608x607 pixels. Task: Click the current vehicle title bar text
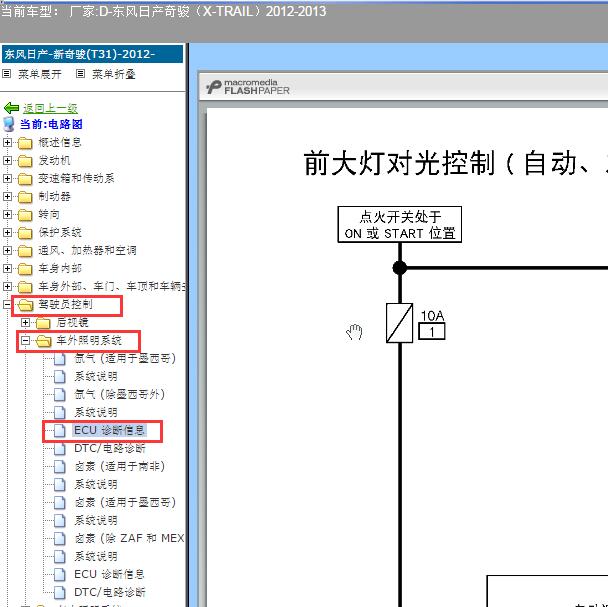164,11
